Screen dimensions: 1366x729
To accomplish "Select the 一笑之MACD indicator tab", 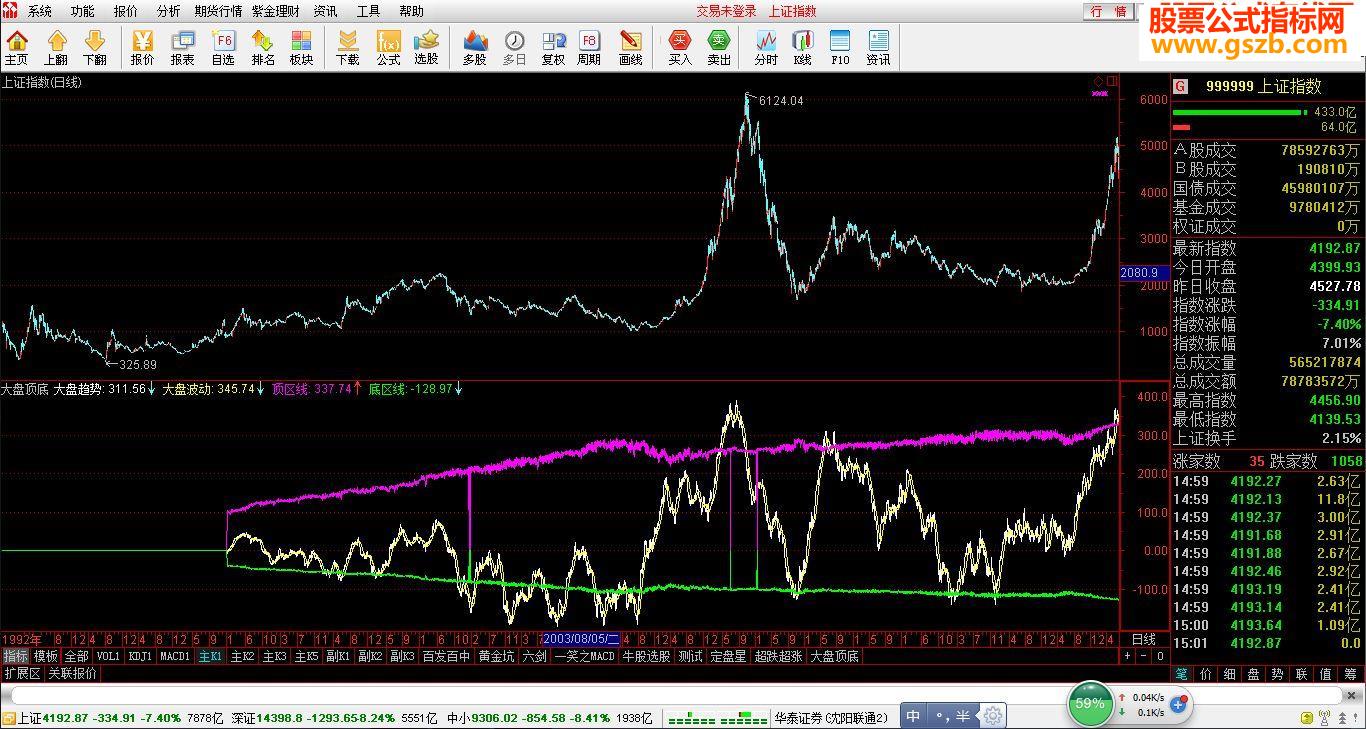I will (x=585, y=657).
